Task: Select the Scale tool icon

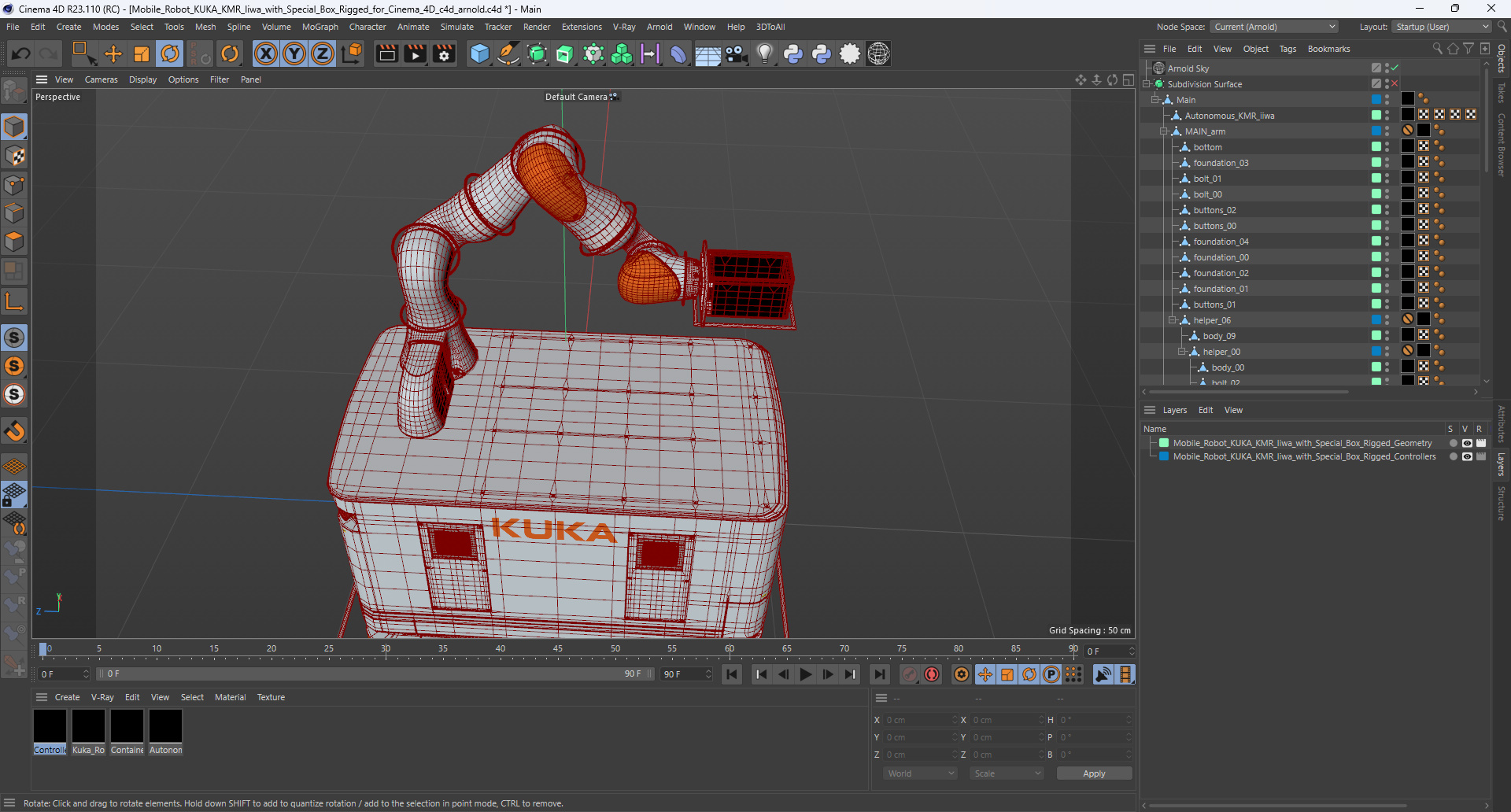Action: pyautogui.click(x=142, y=54)
